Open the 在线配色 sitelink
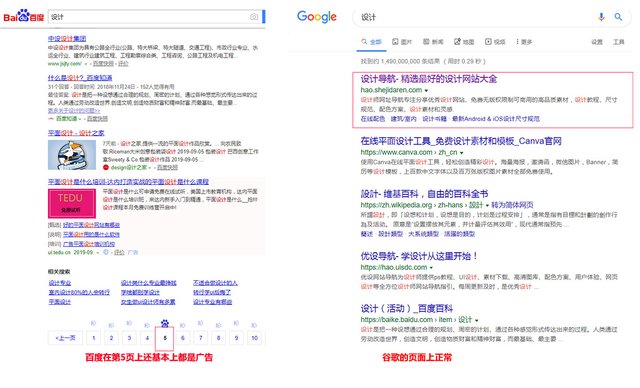 373,119
